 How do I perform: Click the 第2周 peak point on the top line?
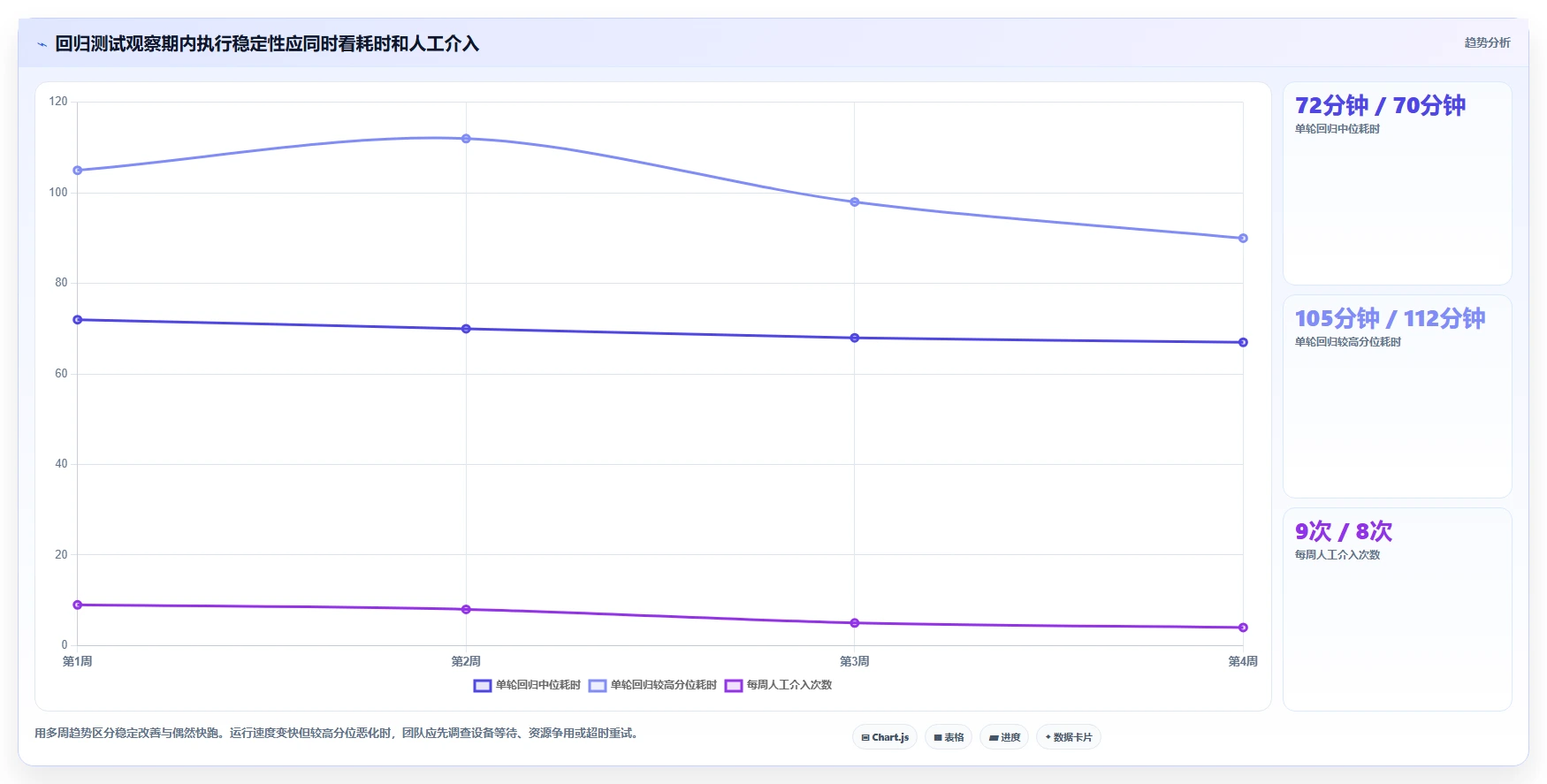click(466, 139)
